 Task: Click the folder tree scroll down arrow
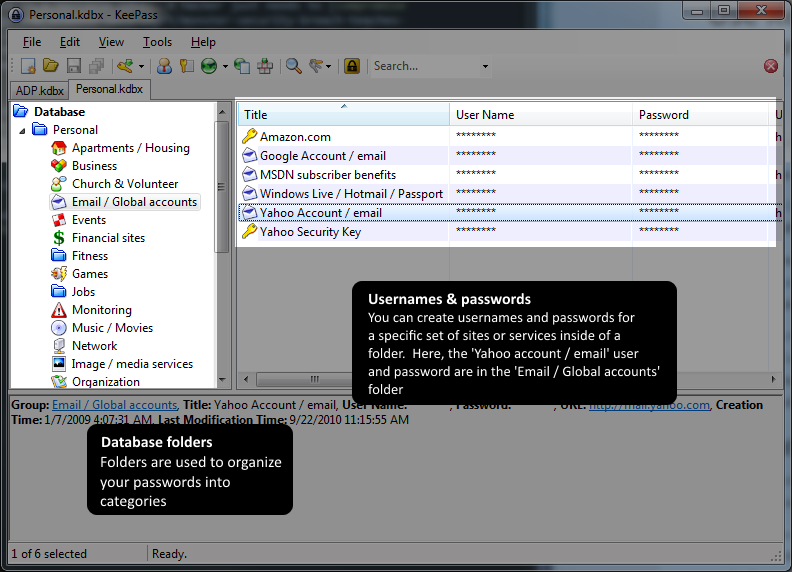point(222,379)
